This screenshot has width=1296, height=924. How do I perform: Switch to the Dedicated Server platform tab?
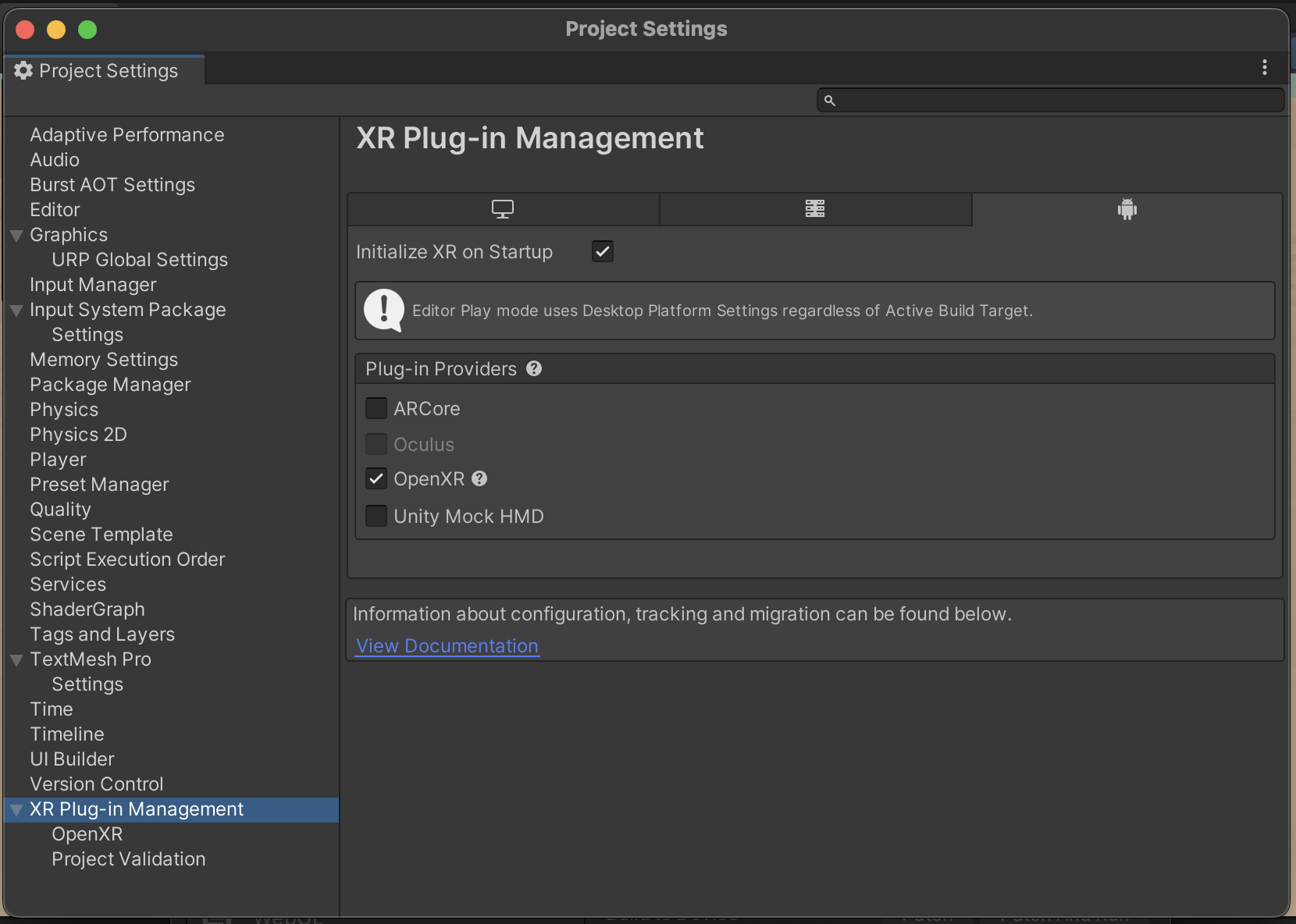click(815, 209)
